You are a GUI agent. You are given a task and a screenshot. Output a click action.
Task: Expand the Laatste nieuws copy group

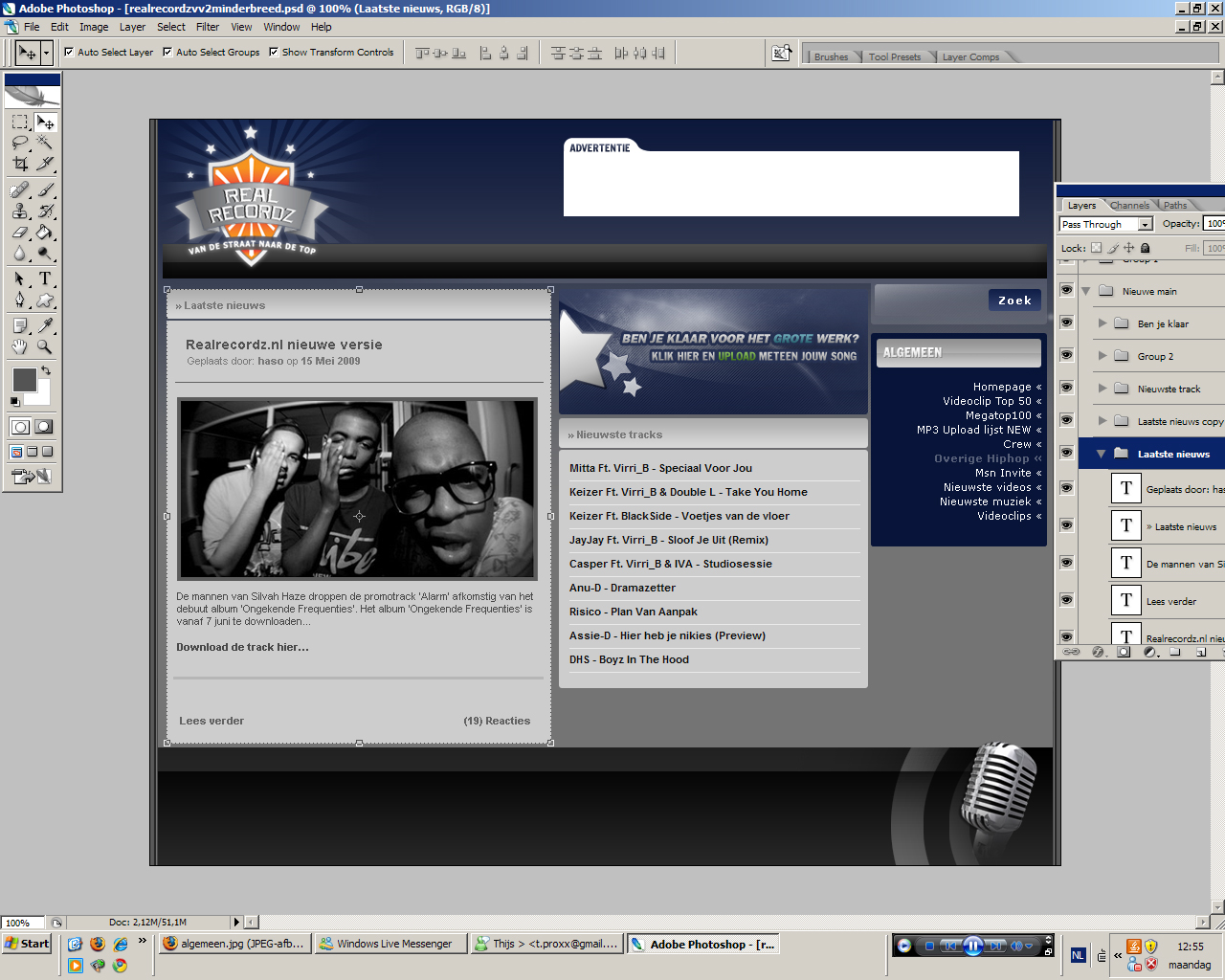coord(1102,421)
